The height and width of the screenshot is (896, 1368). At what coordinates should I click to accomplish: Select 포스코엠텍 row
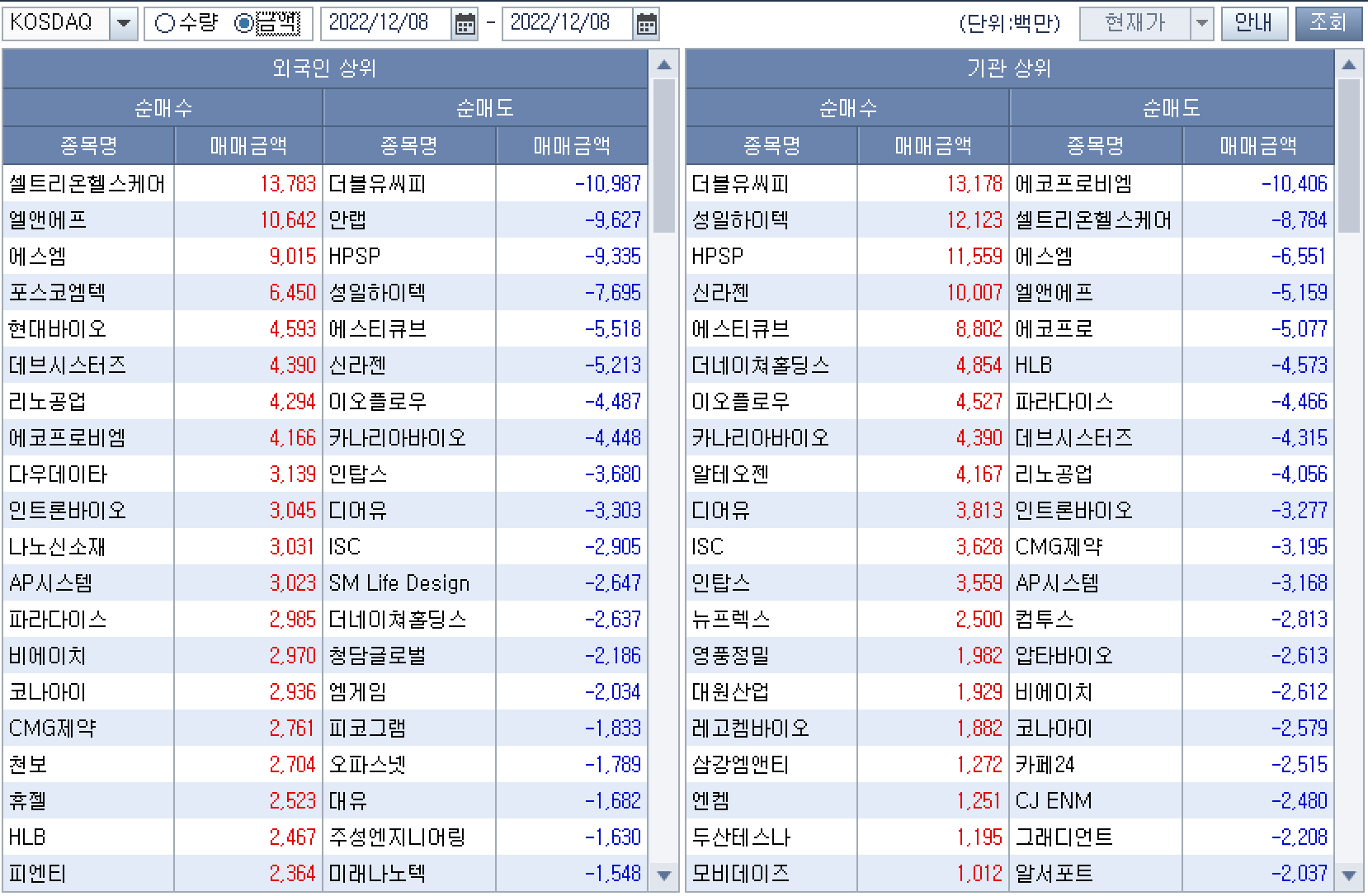tap(88, 293)
